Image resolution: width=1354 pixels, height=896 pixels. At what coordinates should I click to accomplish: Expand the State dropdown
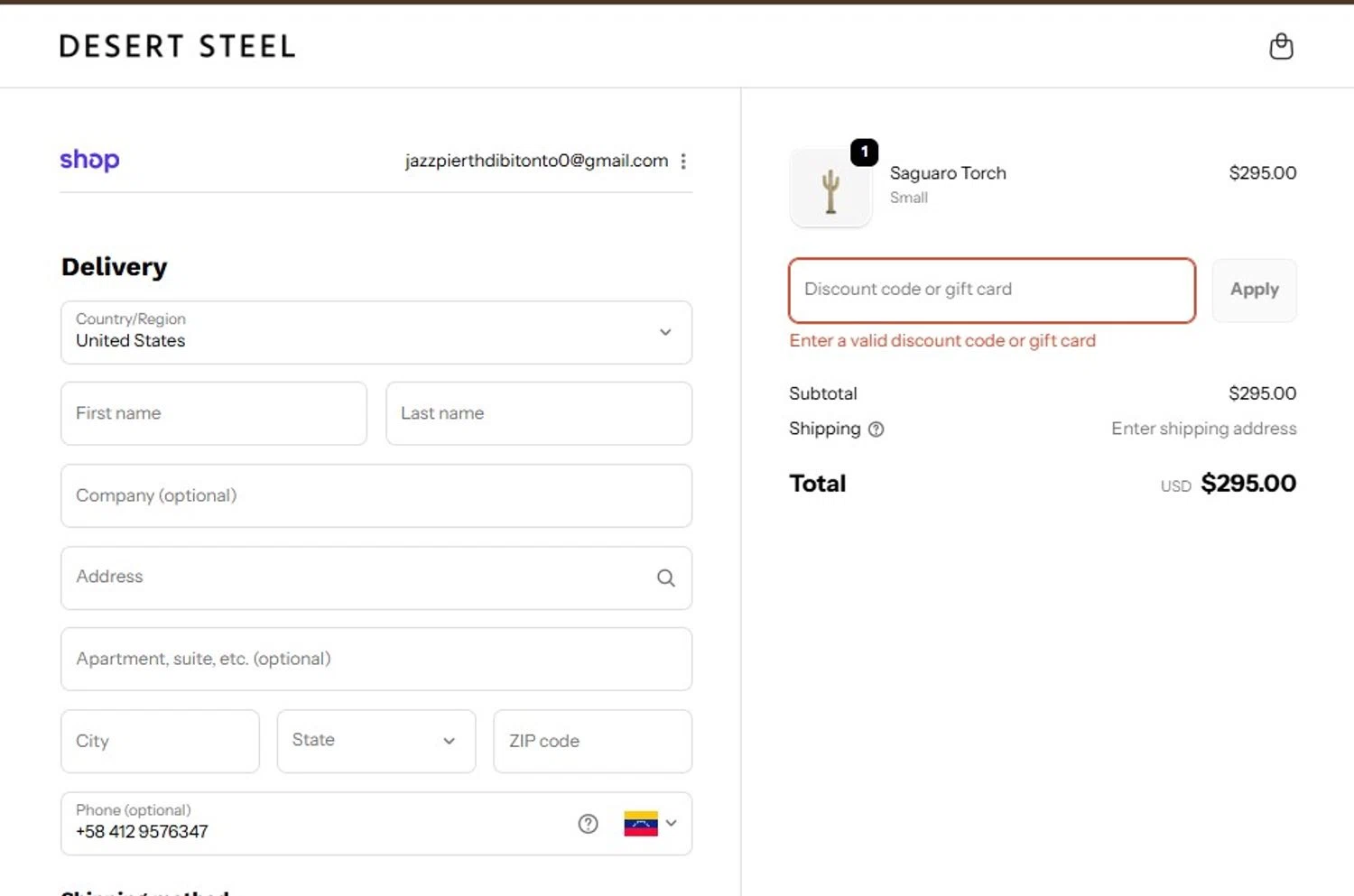(376, 741)
